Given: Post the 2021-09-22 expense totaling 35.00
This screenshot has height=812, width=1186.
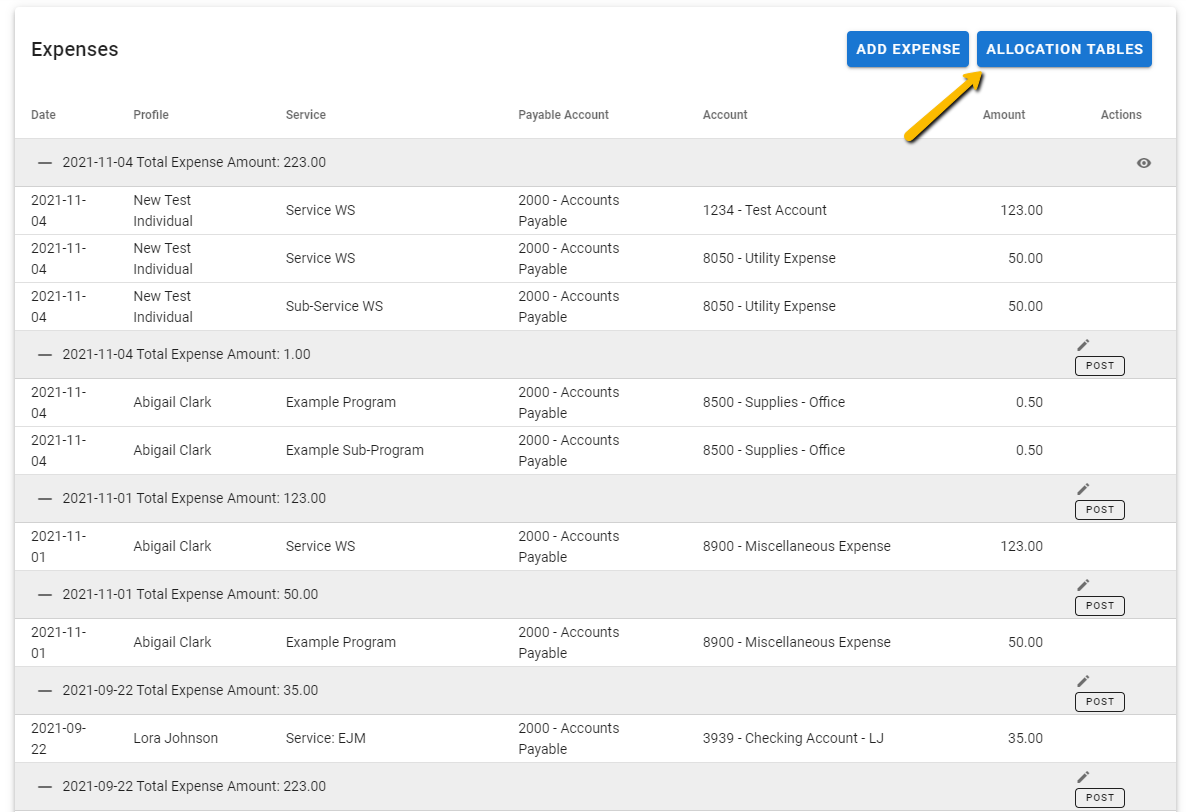Looking at the screenshot, I should [x=1099, y=702].
